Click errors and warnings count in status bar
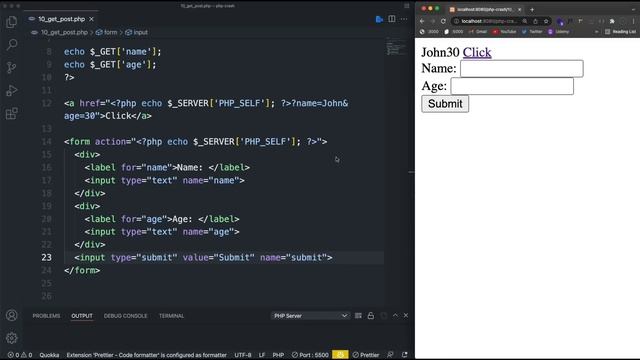This screenshot has height=360, width=640. coord(20,355)
